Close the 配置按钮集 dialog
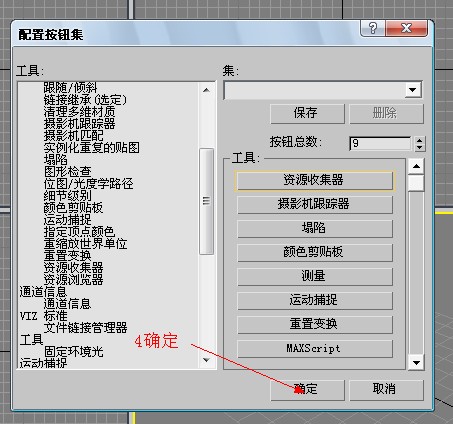Viewport: 453px width, 424px height. pyautogui.click(x=406, y=28)
